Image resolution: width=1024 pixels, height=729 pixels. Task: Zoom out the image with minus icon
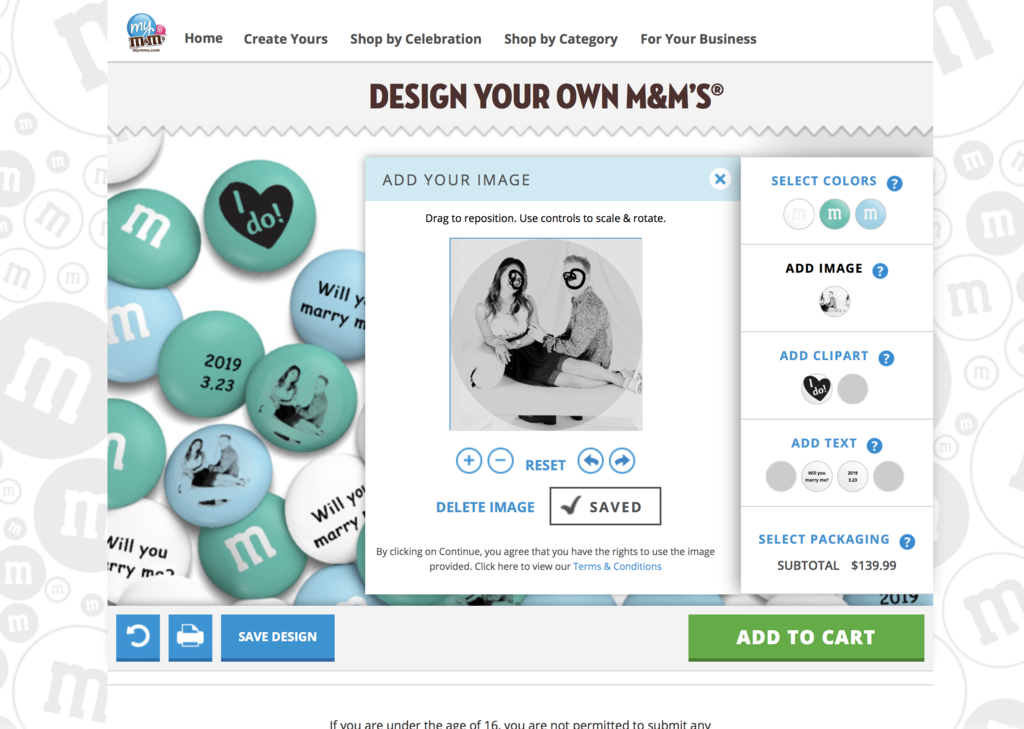coord(500,461)
